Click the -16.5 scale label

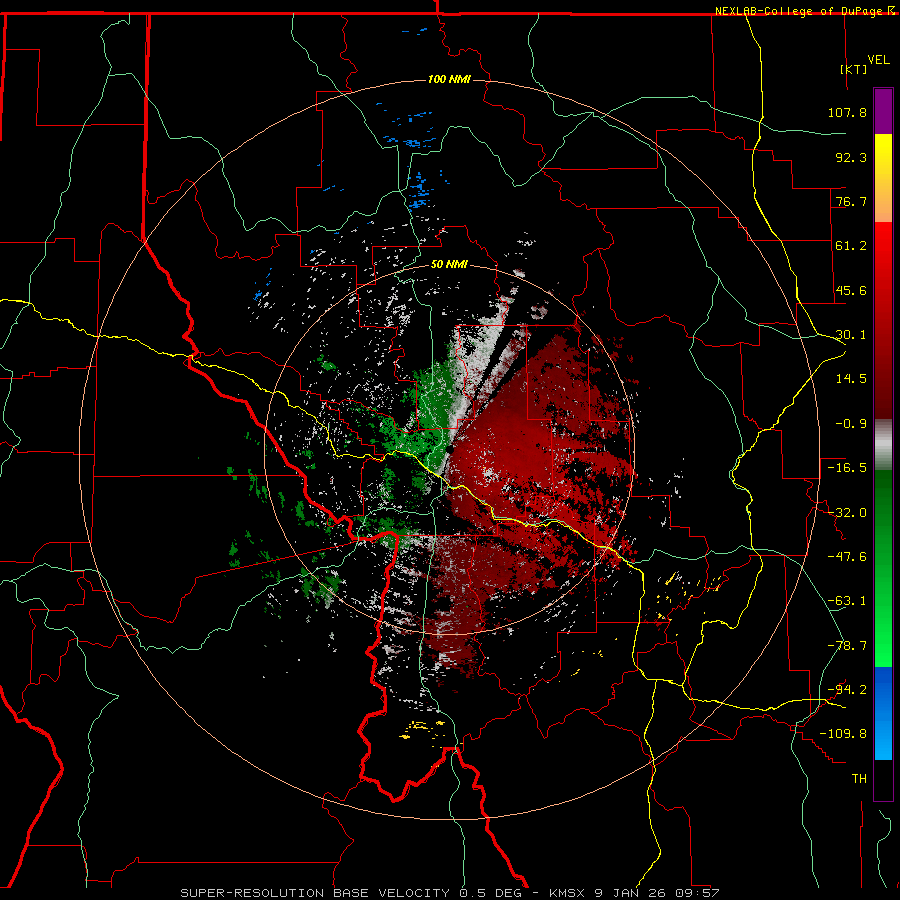pyautogui.click(x=847, y=468)
